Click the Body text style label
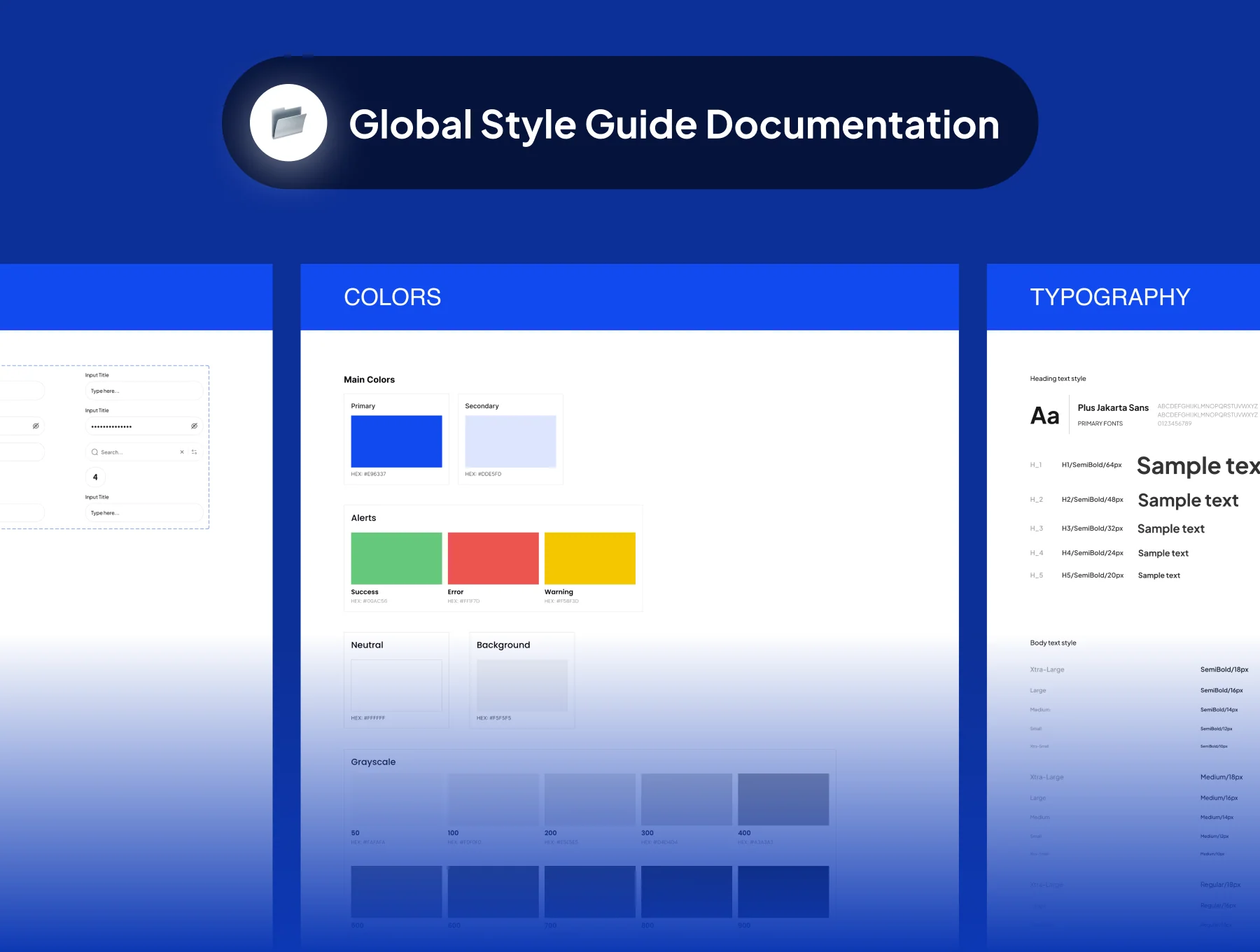1260x952 pixels. (1053, 643)
